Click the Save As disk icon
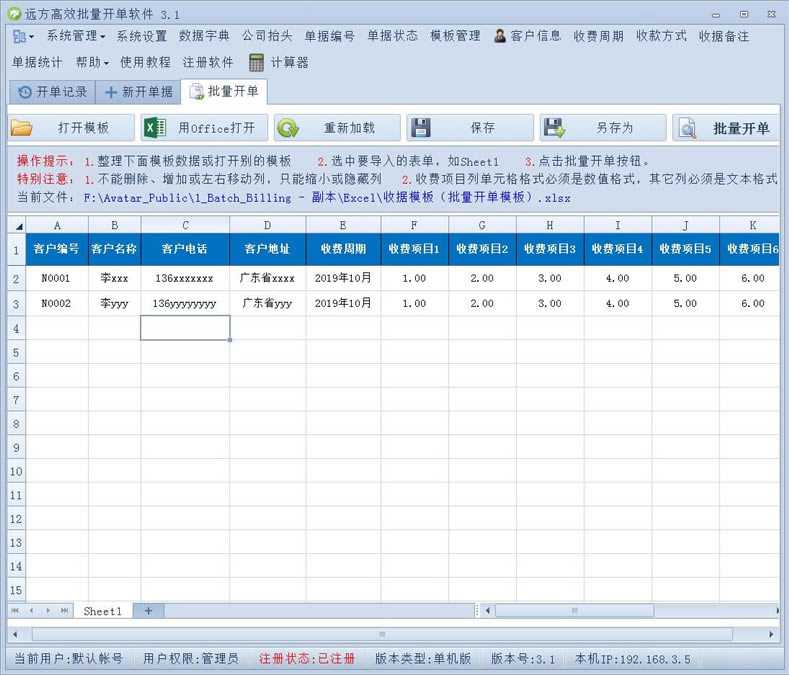Screen dimensions: 789x675 554,128
